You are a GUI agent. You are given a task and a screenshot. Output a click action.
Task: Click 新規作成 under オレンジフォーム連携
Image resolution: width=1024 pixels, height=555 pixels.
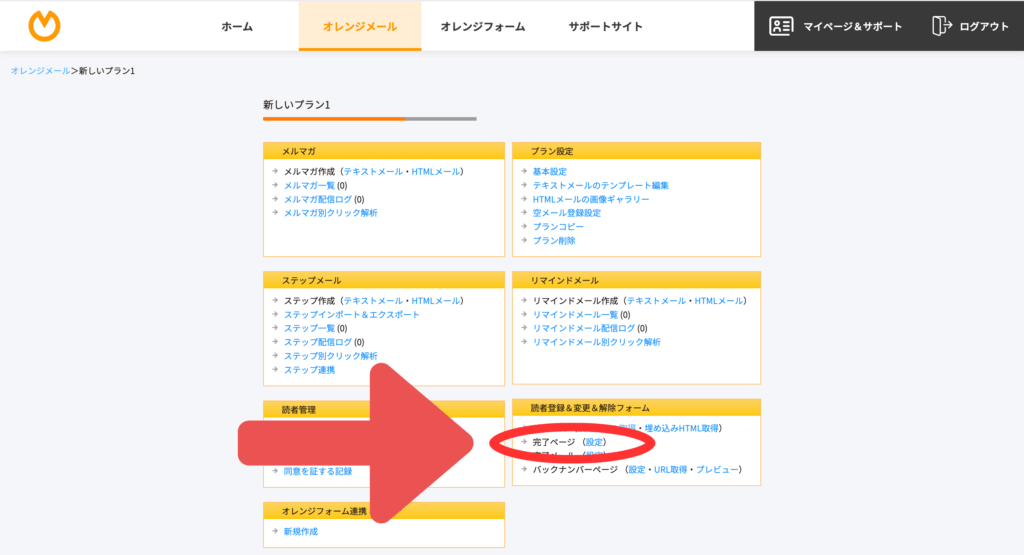tap(300, 531)
